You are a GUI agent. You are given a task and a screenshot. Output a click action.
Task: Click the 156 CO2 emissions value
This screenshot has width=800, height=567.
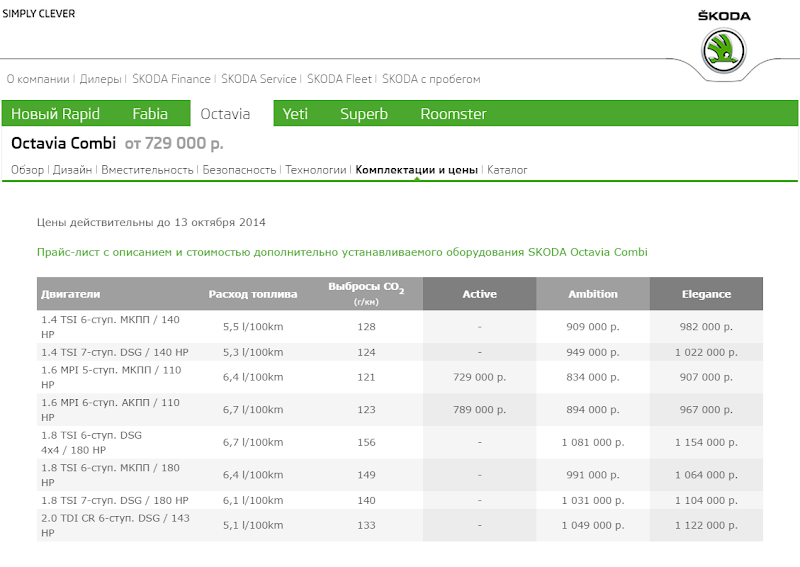pyautogui.click(x=366, y=442)
